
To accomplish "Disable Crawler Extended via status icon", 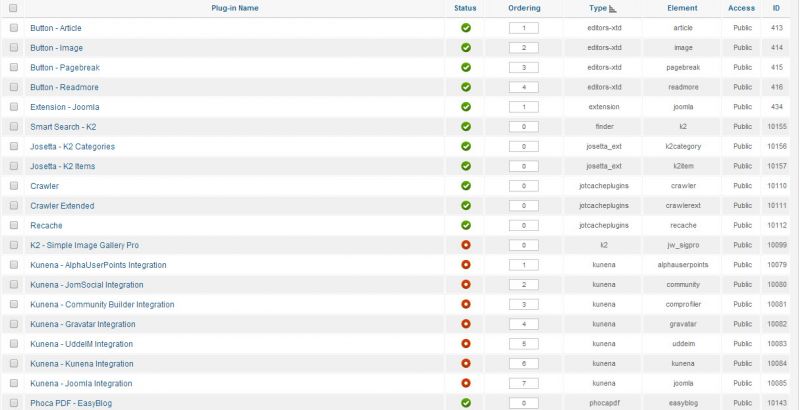I will click(465, 206).
